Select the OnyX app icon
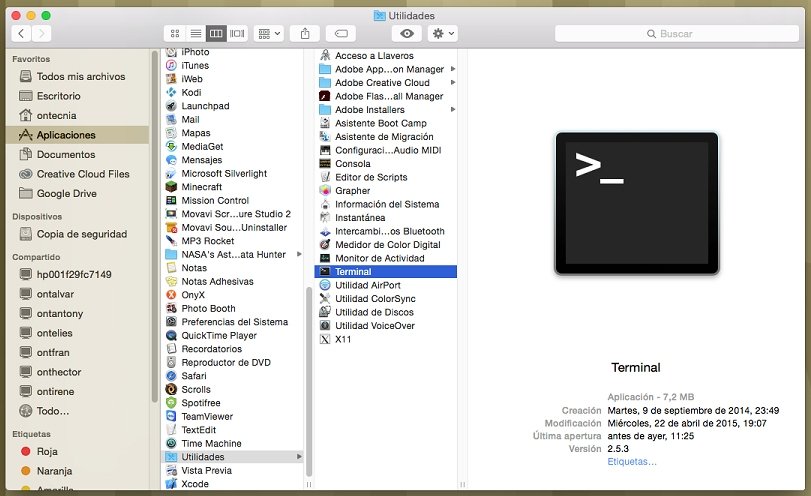 click(x=171, y=295)
